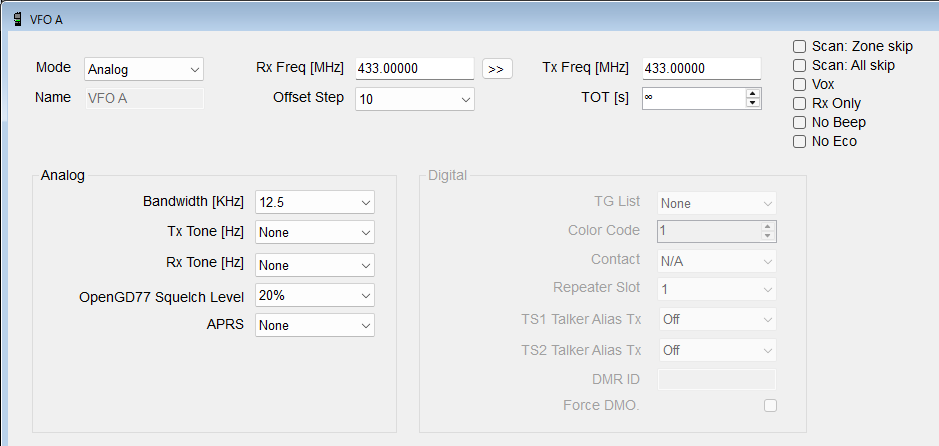Open the OpenGD77 Squelch Level dropdown
Viewport: 939px width, 446px height.
(314, 296)
